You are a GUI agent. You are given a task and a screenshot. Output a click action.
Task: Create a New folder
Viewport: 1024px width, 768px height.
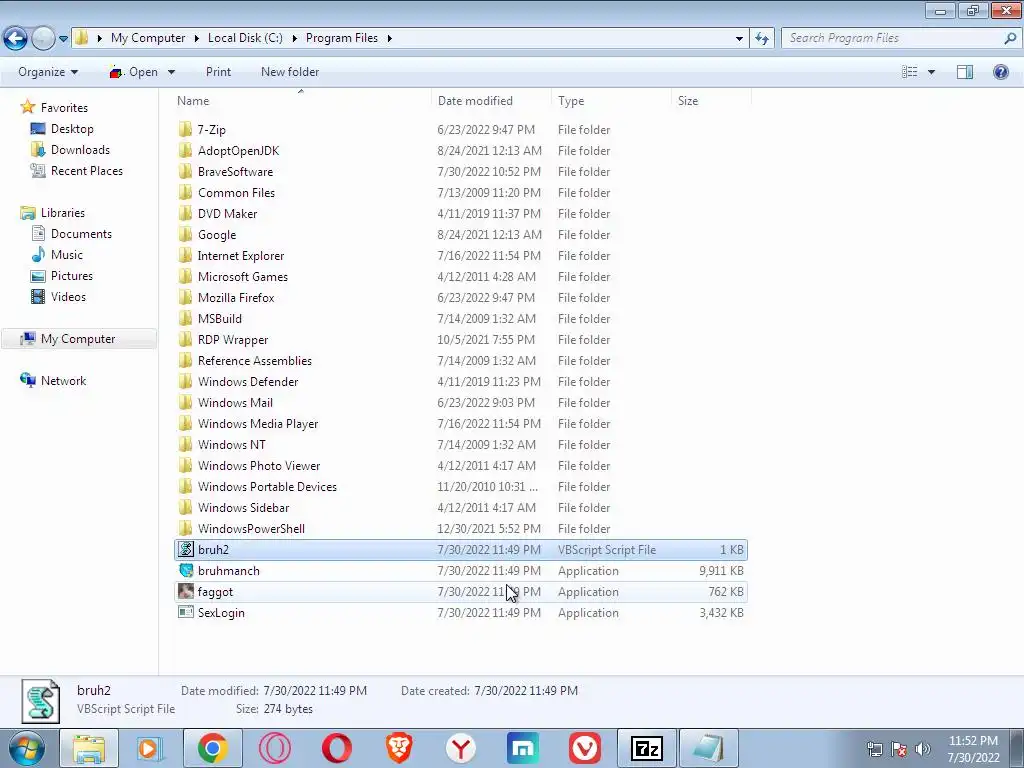(290, 72)
